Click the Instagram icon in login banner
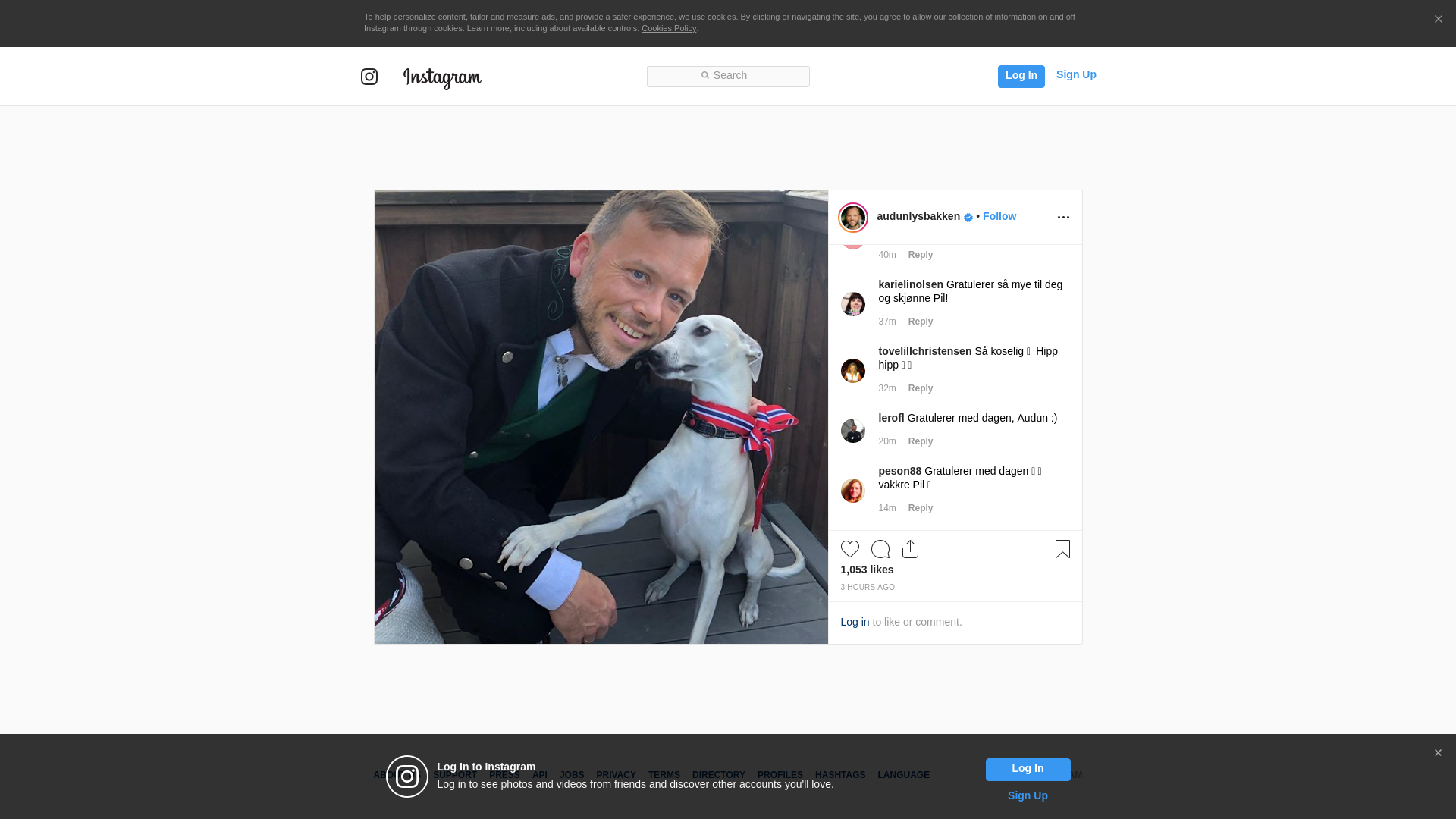Viewport: 1456px width, 819px height. click(407, 777)
